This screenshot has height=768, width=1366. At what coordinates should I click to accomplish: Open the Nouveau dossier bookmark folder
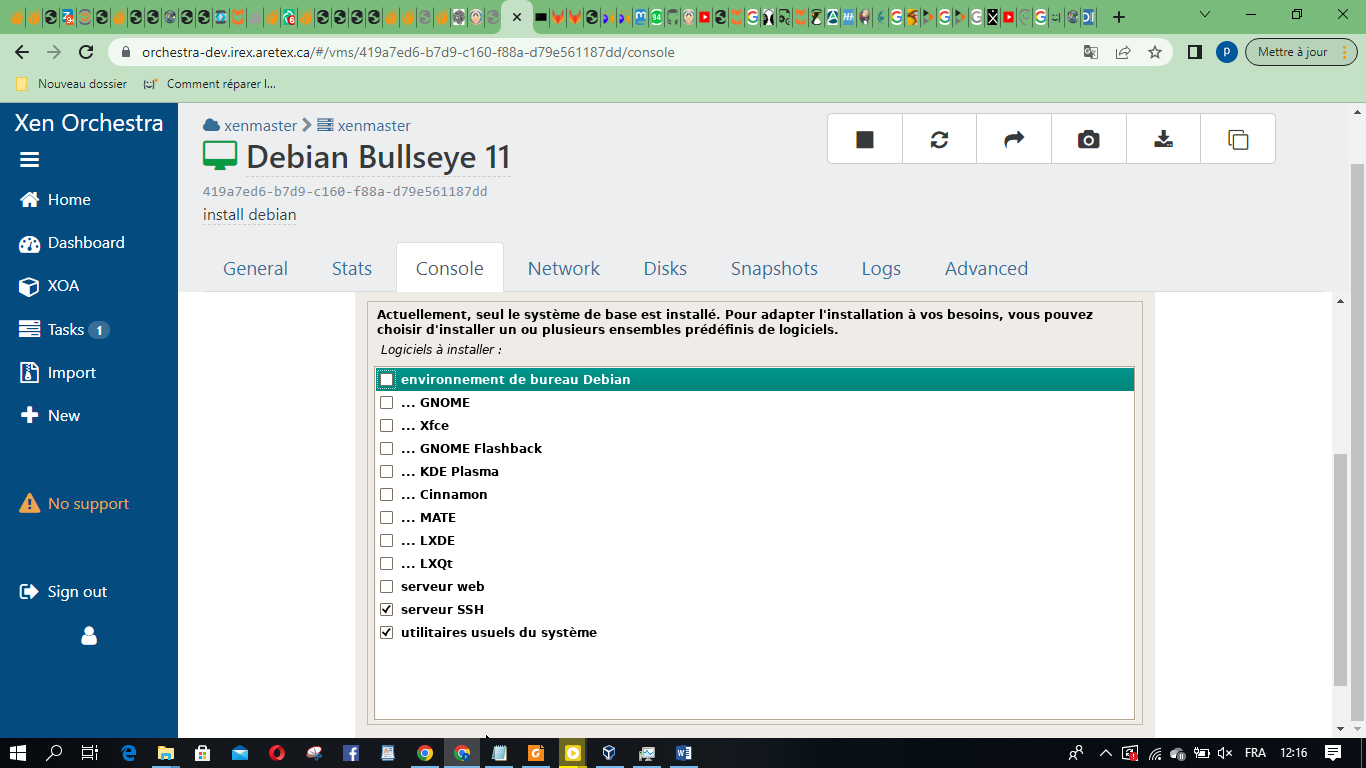72,84
